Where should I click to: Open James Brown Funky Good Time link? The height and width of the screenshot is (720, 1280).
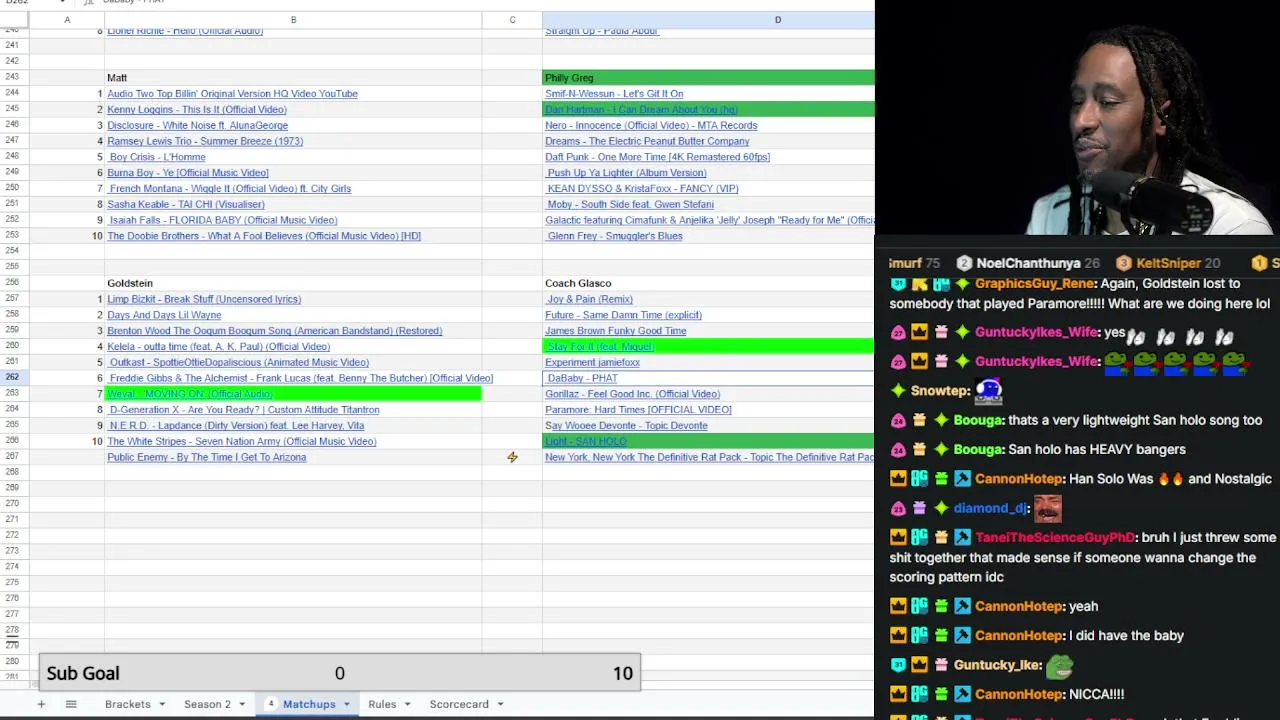tap(616, 331)
